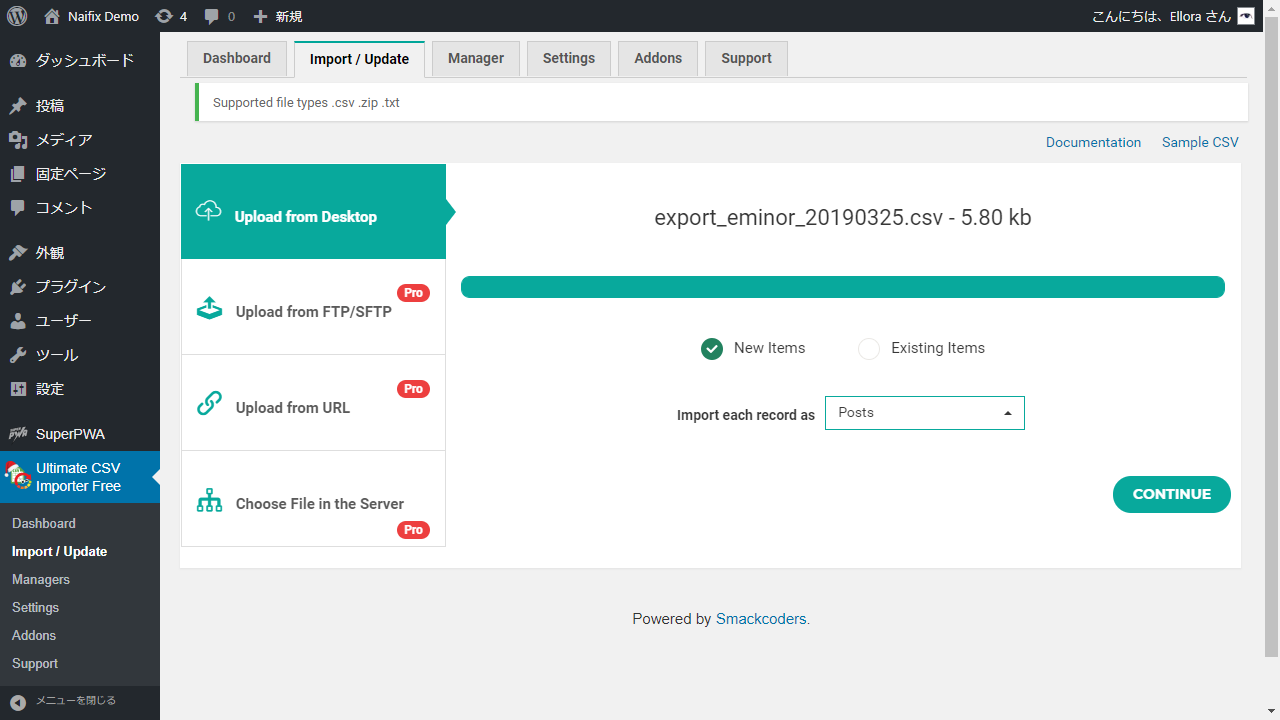This screenshot has height=720, width=1280.
Task: Open Dashboard in the plugin submenu
Action: 44,523
